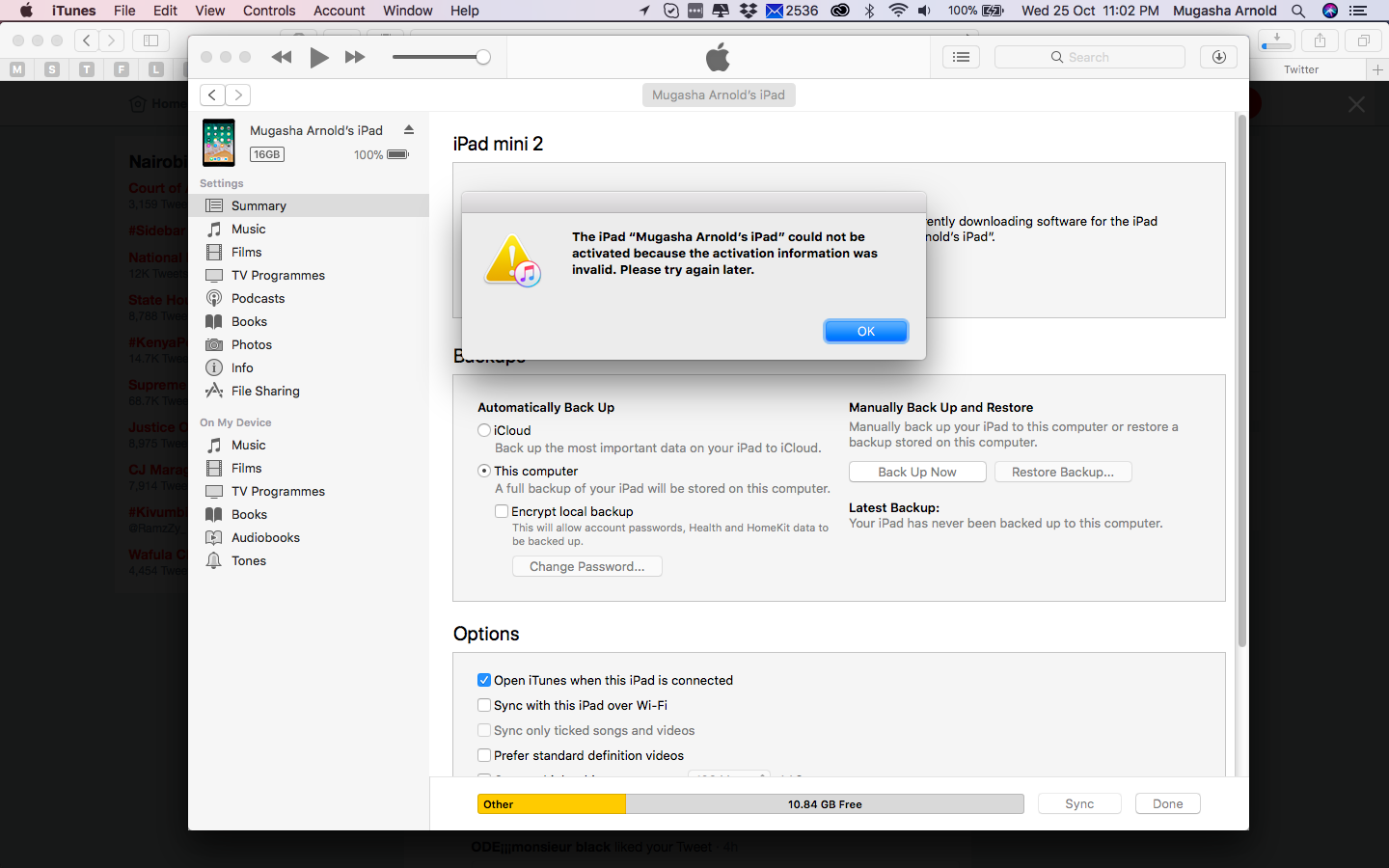Select Films under Settings in sidebar
Image resolution: width=1389 pixels, height=868 pixels.
click(x=309, y=252)
